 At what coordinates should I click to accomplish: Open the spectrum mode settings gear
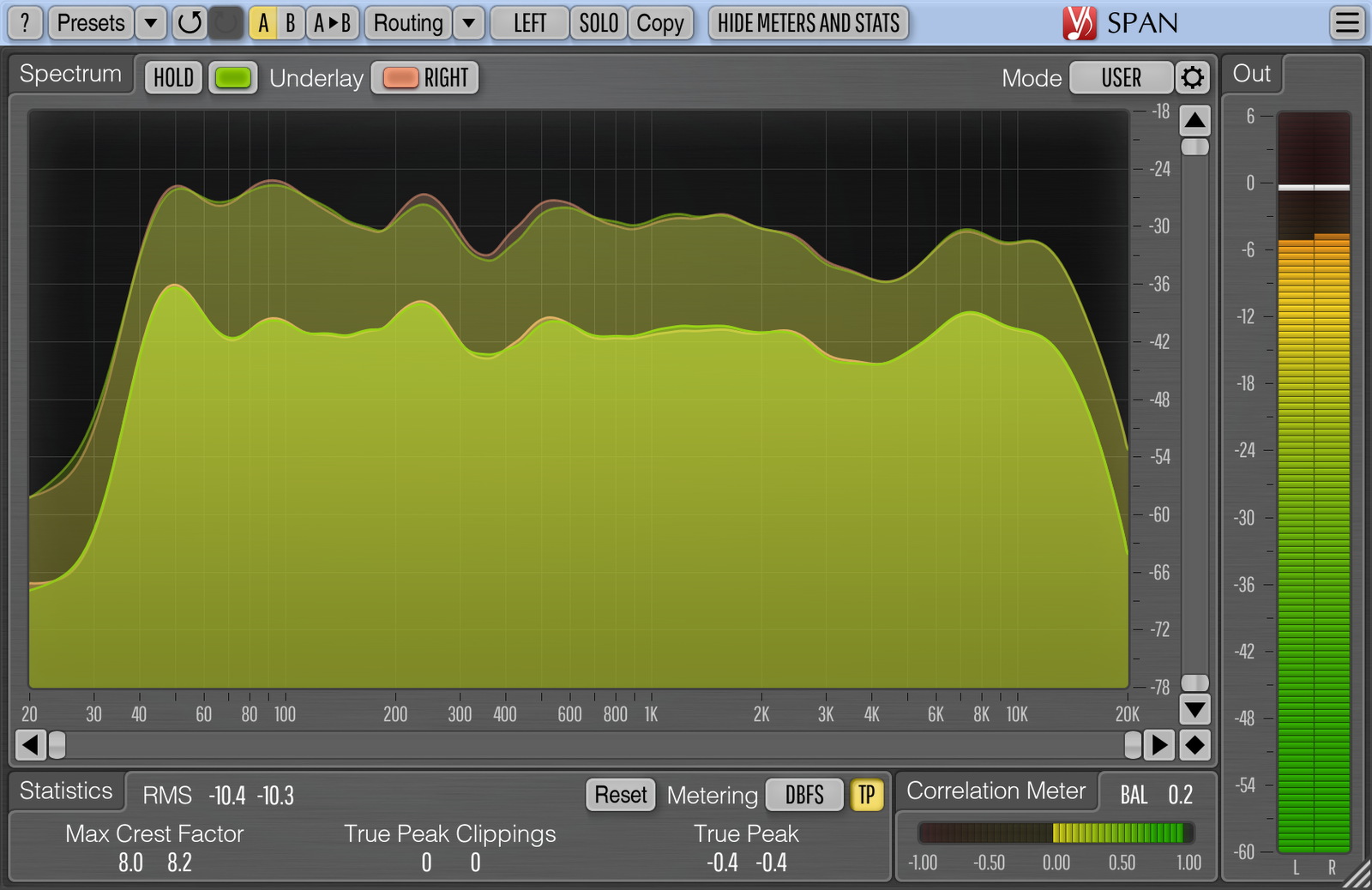click(x=1192, y=78)
